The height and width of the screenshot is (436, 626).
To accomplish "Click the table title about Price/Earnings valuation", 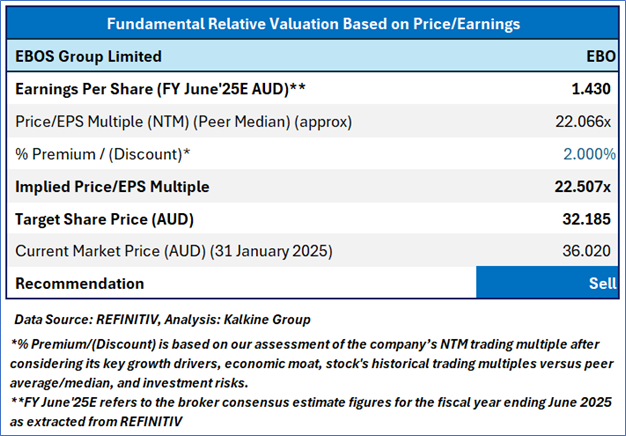I will (314, 23).
